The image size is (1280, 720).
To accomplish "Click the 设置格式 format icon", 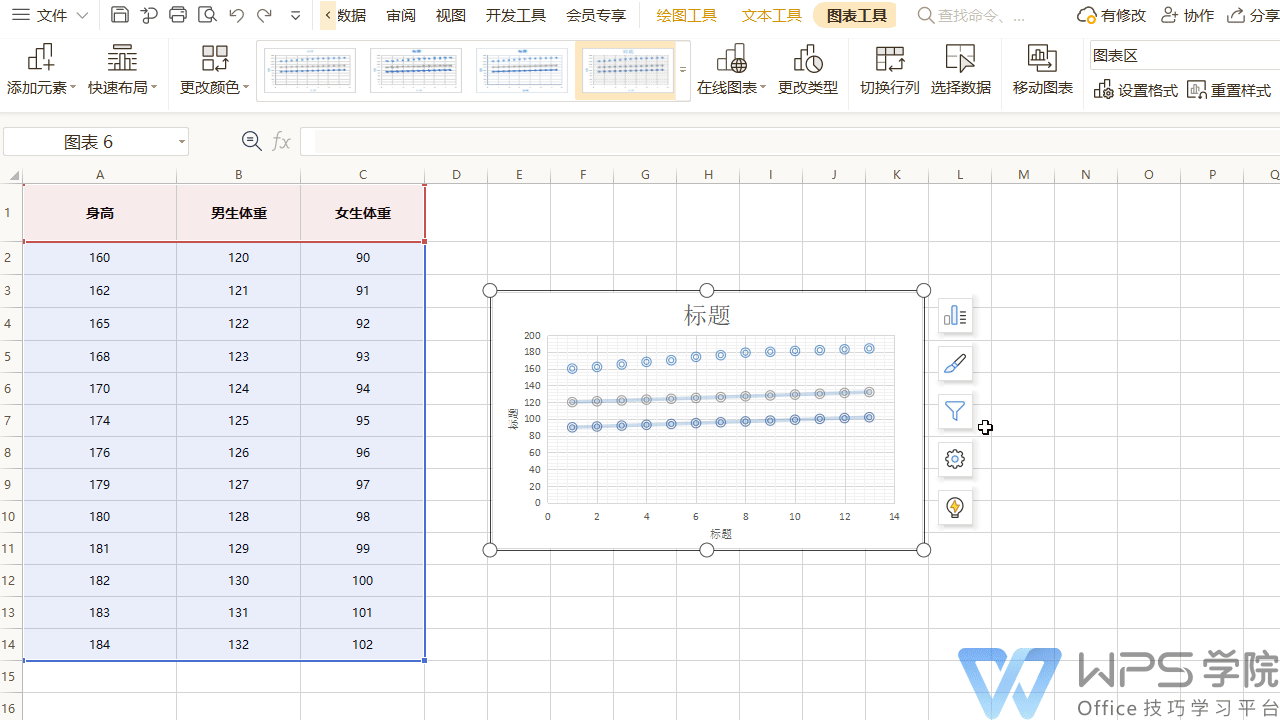I will pos(1136,90).
